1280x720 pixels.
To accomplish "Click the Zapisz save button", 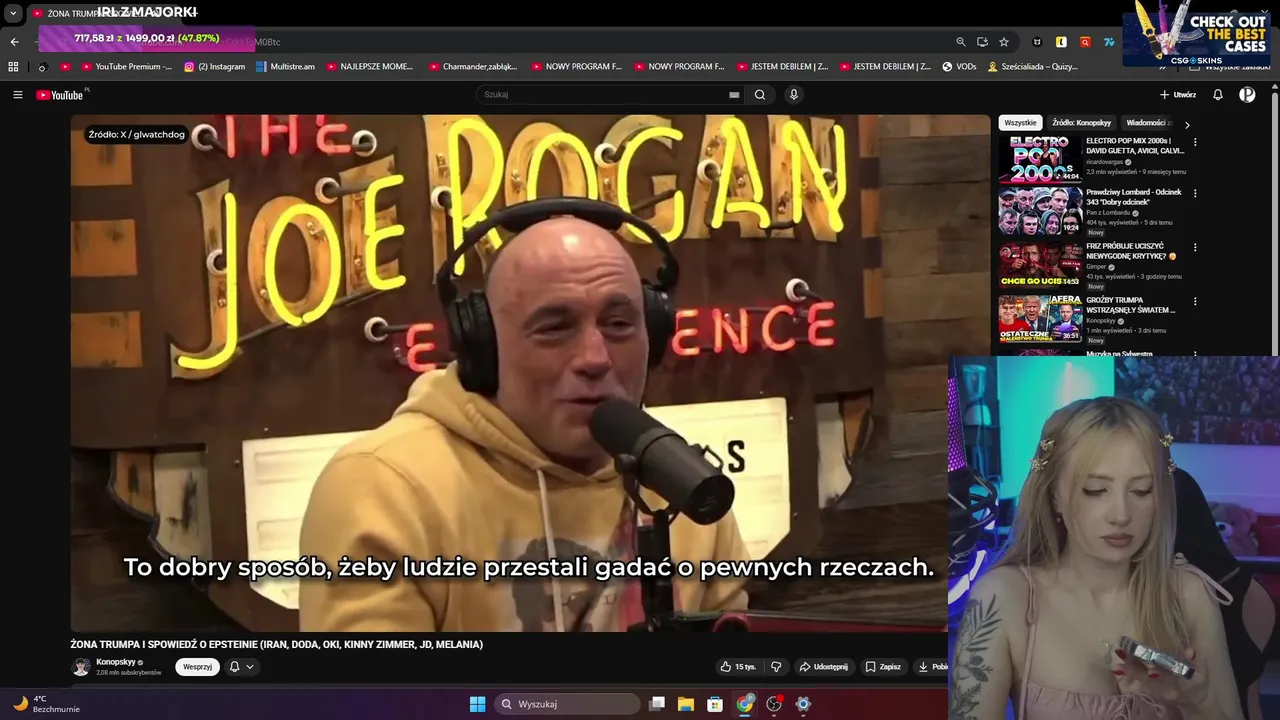I will click(883, 667).
